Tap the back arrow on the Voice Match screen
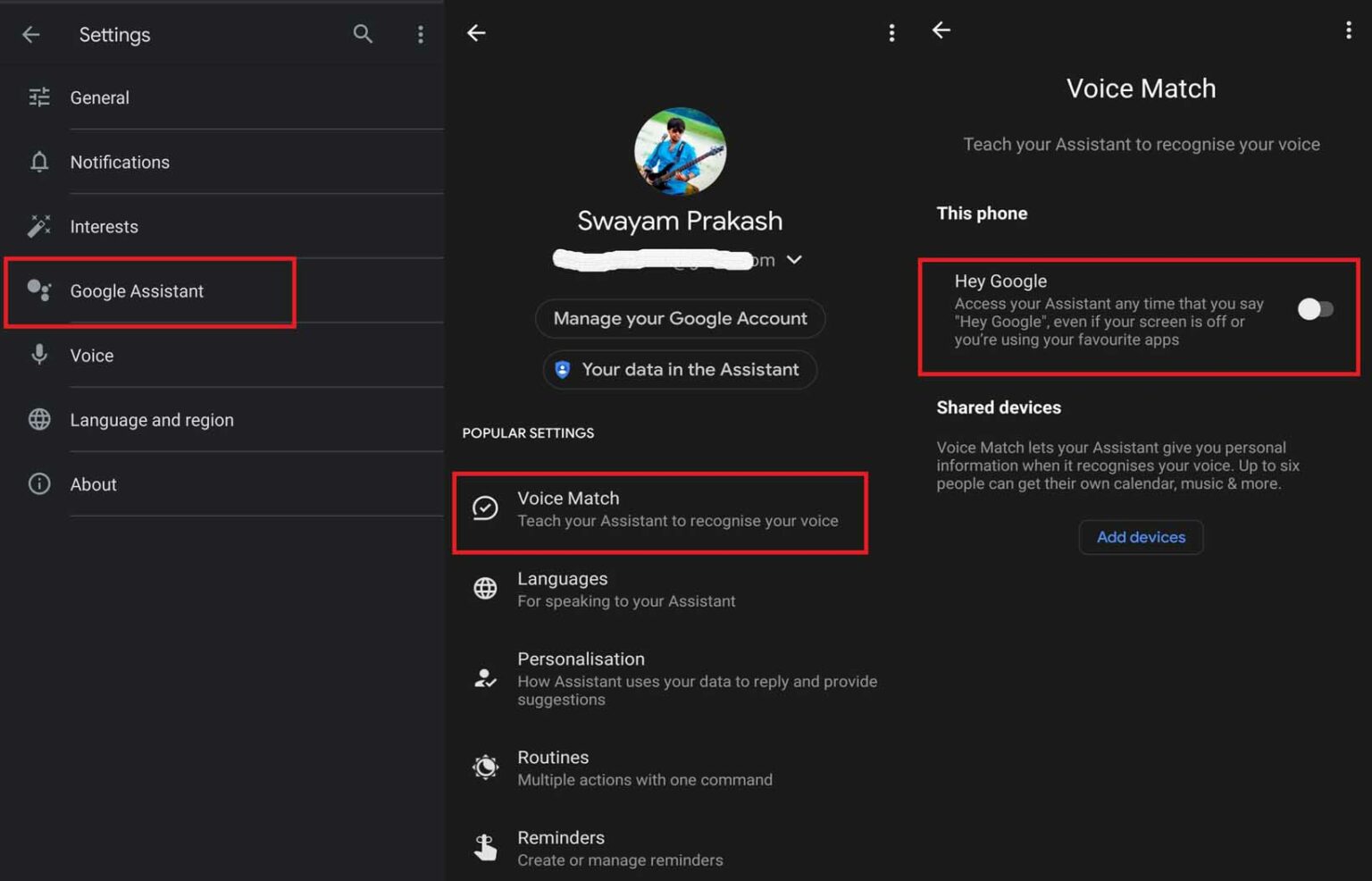The width and height of the screenshot is (1372, 881). point(941,30)
